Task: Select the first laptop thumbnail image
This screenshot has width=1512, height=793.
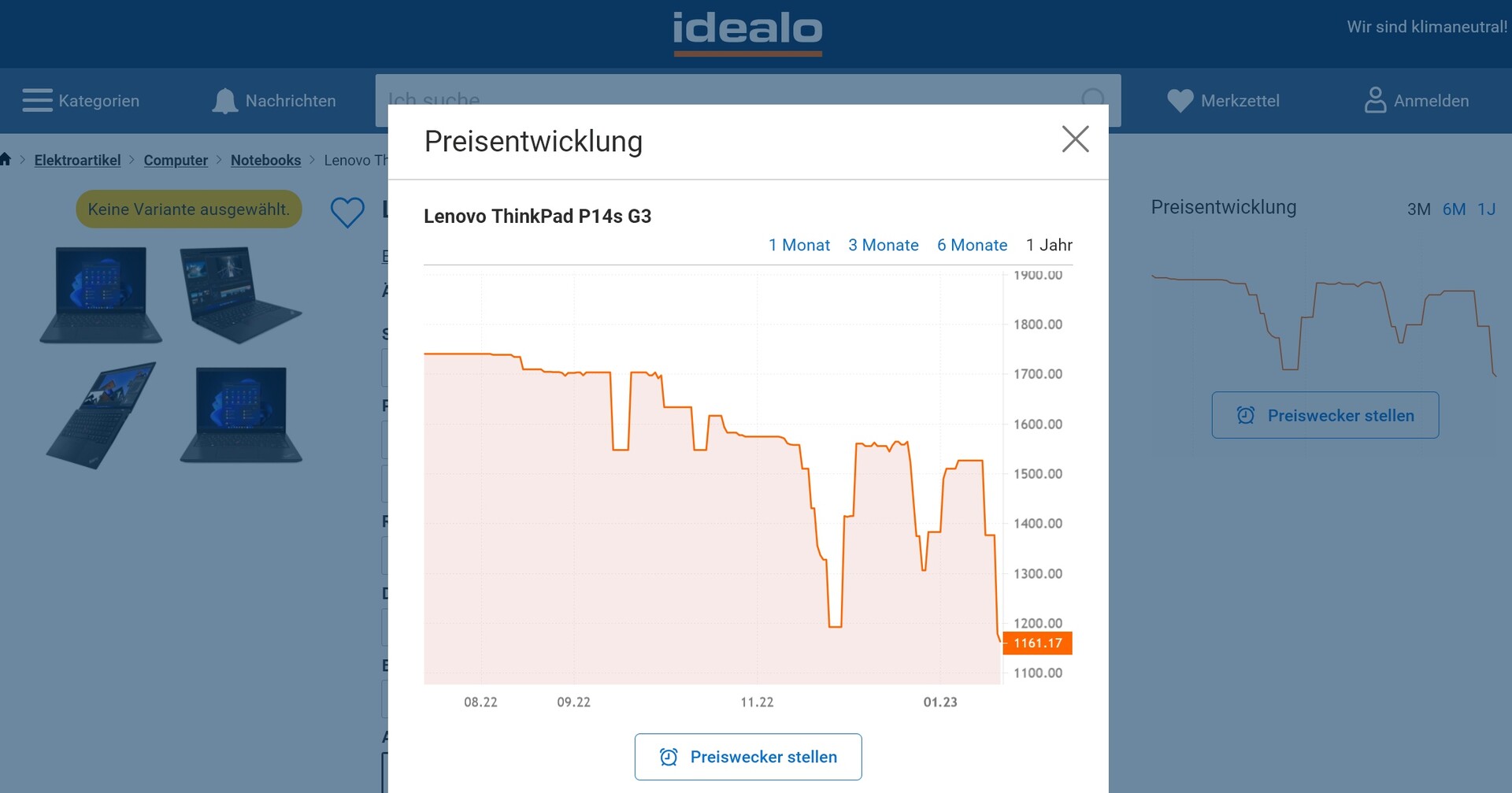Action: [101, 295]
